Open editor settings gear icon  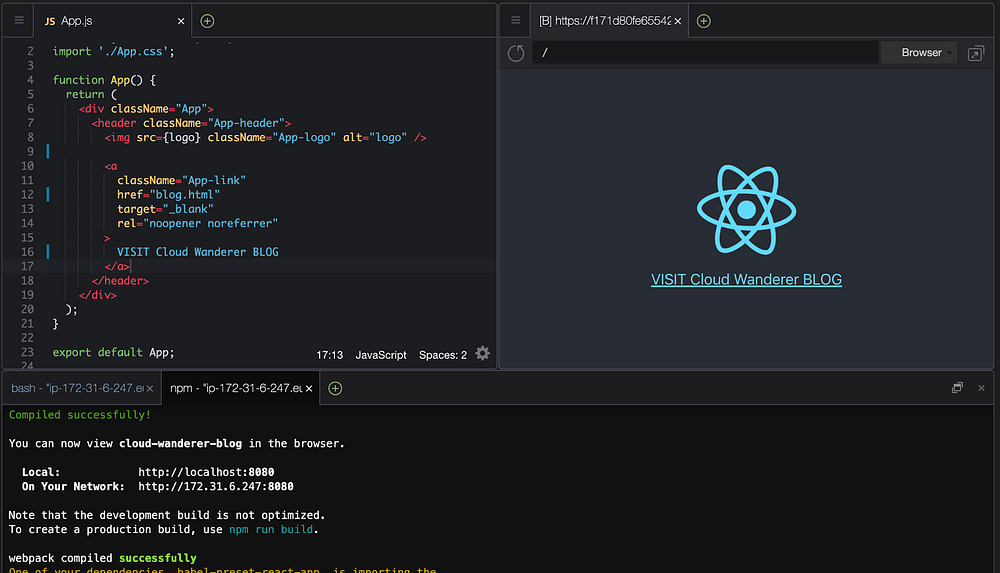click(x=483, y=353)
